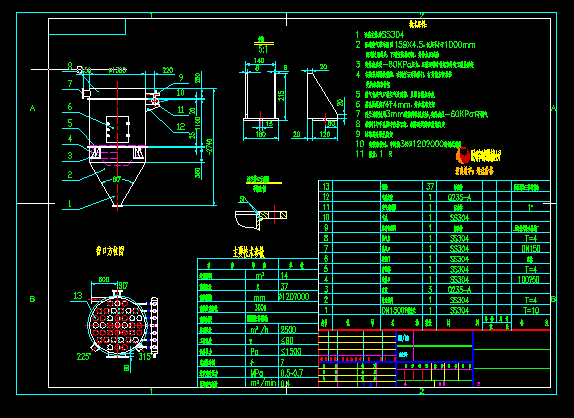This screenshot has width=574, height=418.
Task: Click the yellow parameters table title
Action: pyautogui.click(x=249, y=252)
